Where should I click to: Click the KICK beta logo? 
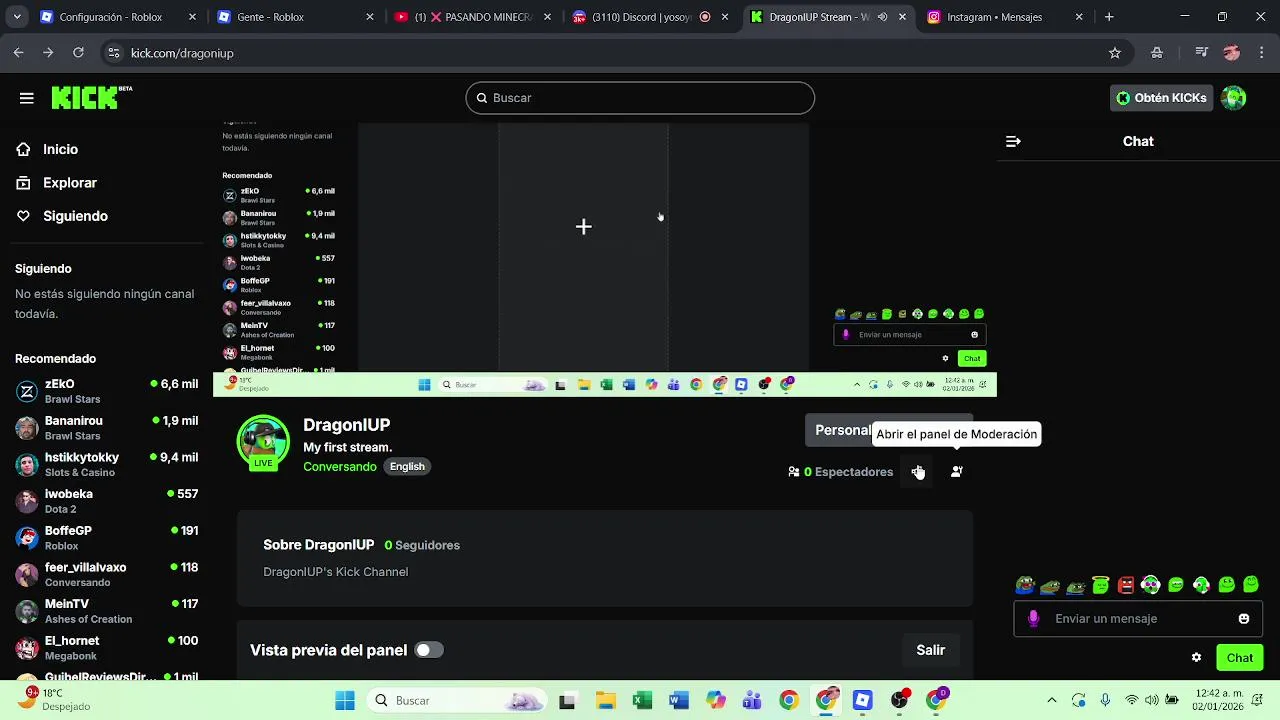[91, 97]
